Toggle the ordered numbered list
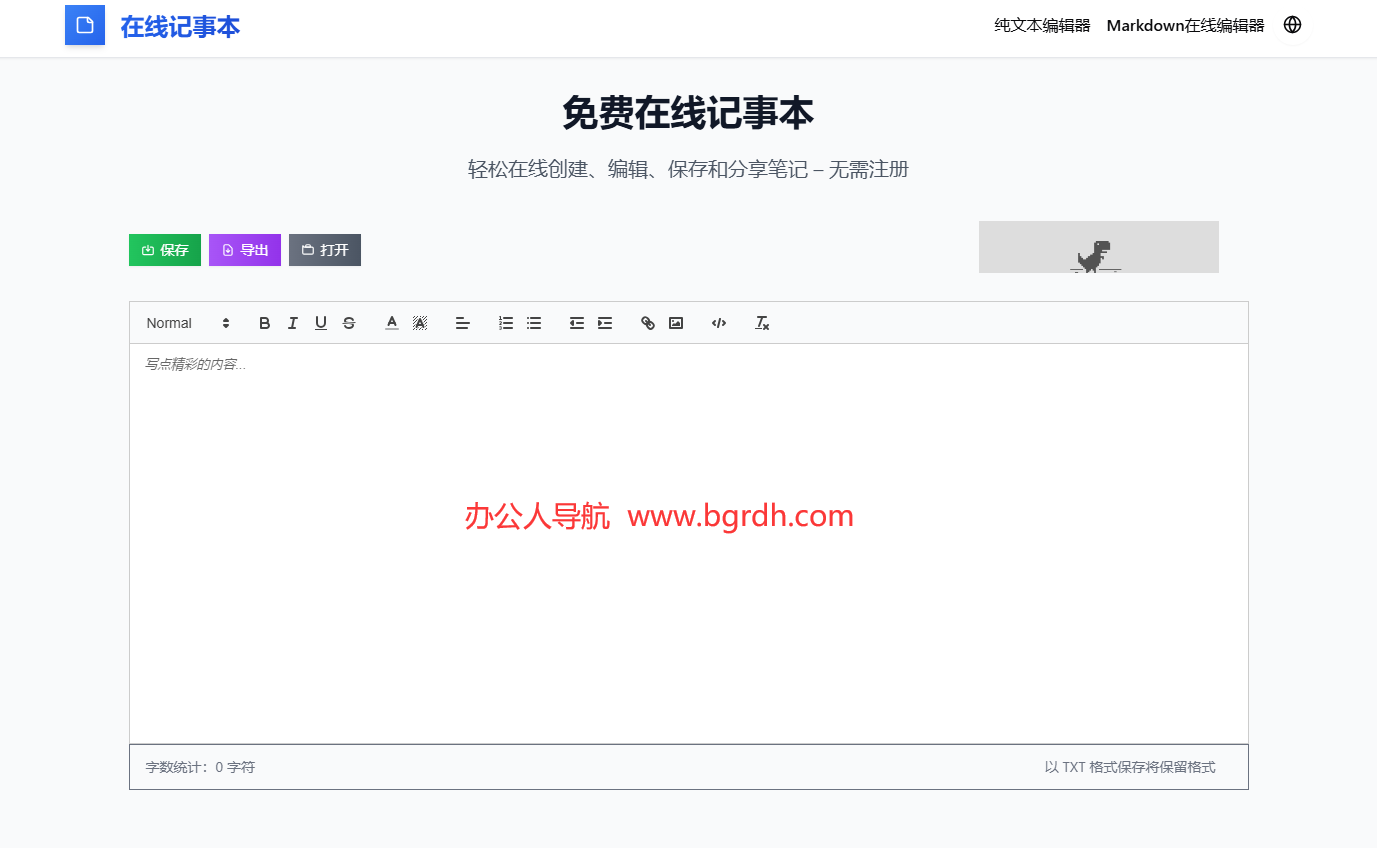This screenshot has width=1377, height=848. coord(505,322)
